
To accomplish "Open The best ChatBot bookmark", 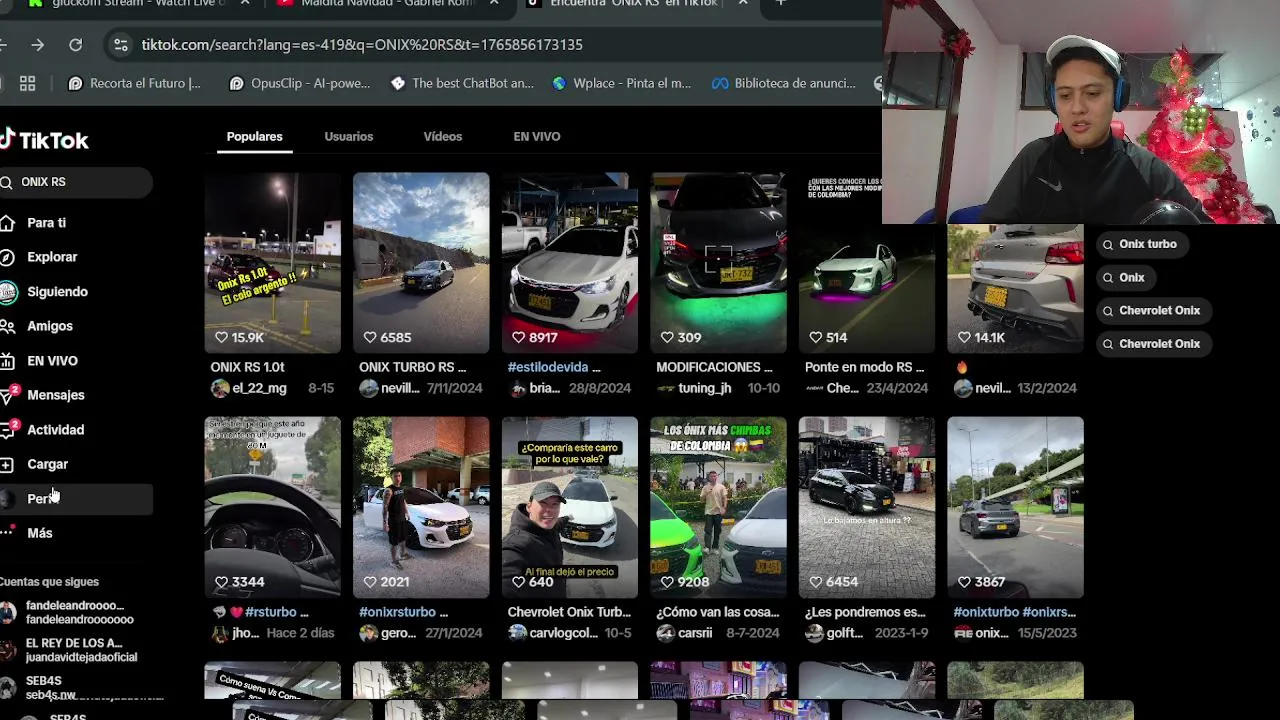I will click(462, 84).
